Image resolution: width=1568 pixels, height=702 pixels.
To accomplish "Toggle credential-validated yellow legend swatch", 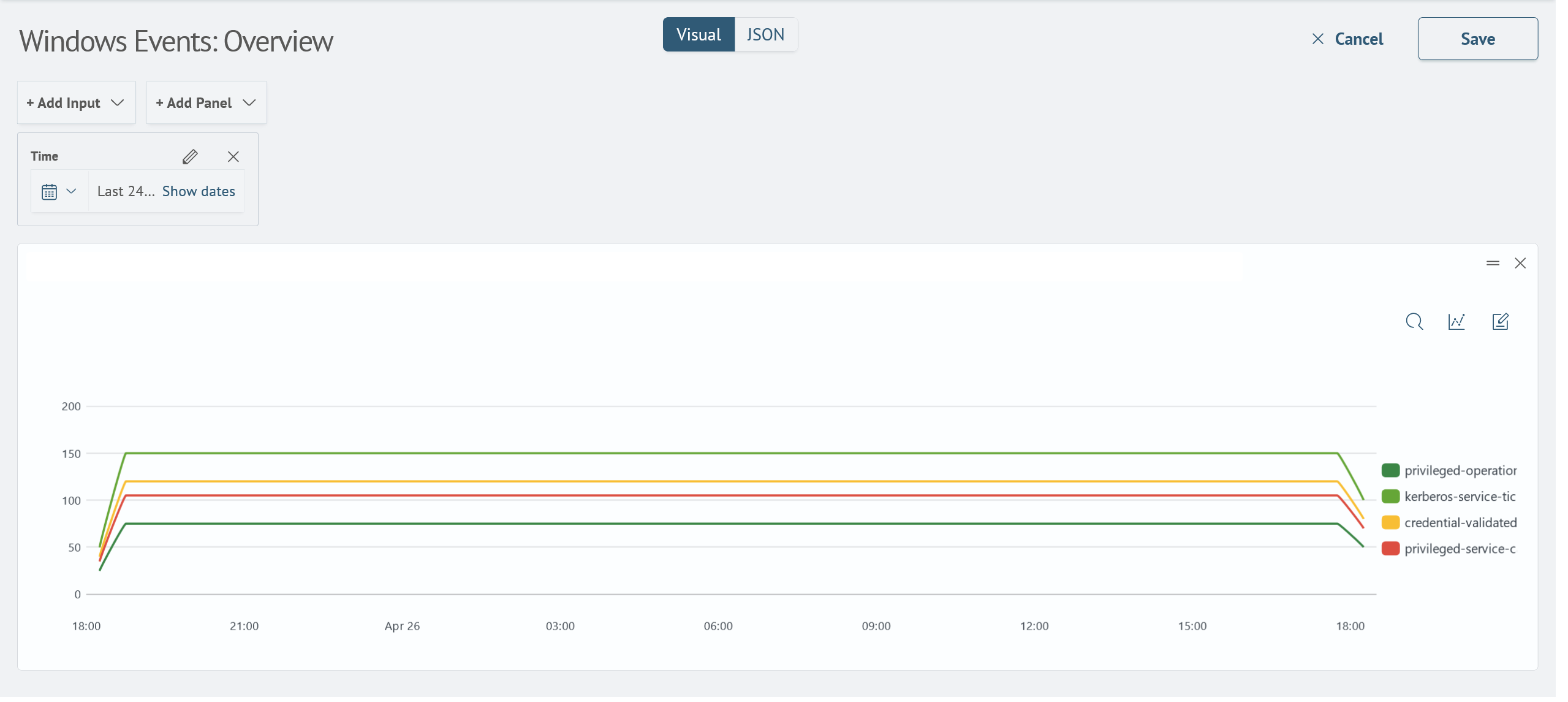I will [x=1391, y=523].
